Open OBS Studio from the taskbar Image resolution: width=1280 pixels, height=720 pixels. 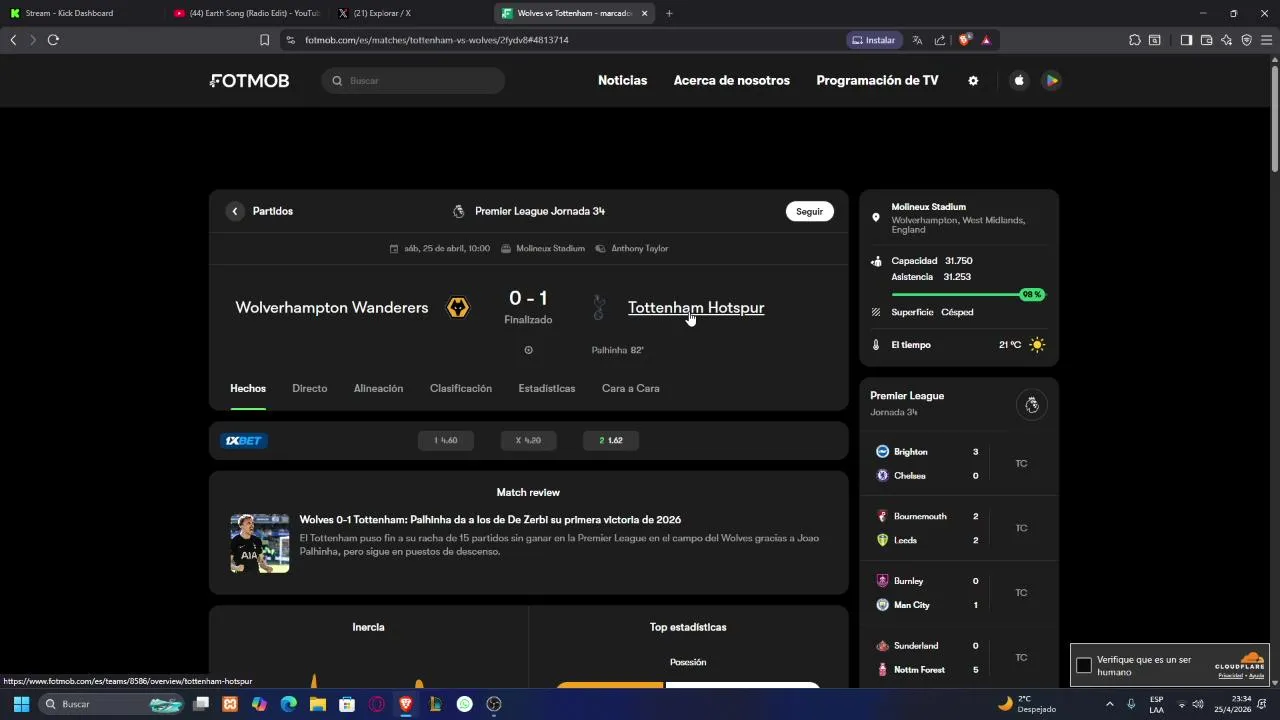tap(494, 704)
